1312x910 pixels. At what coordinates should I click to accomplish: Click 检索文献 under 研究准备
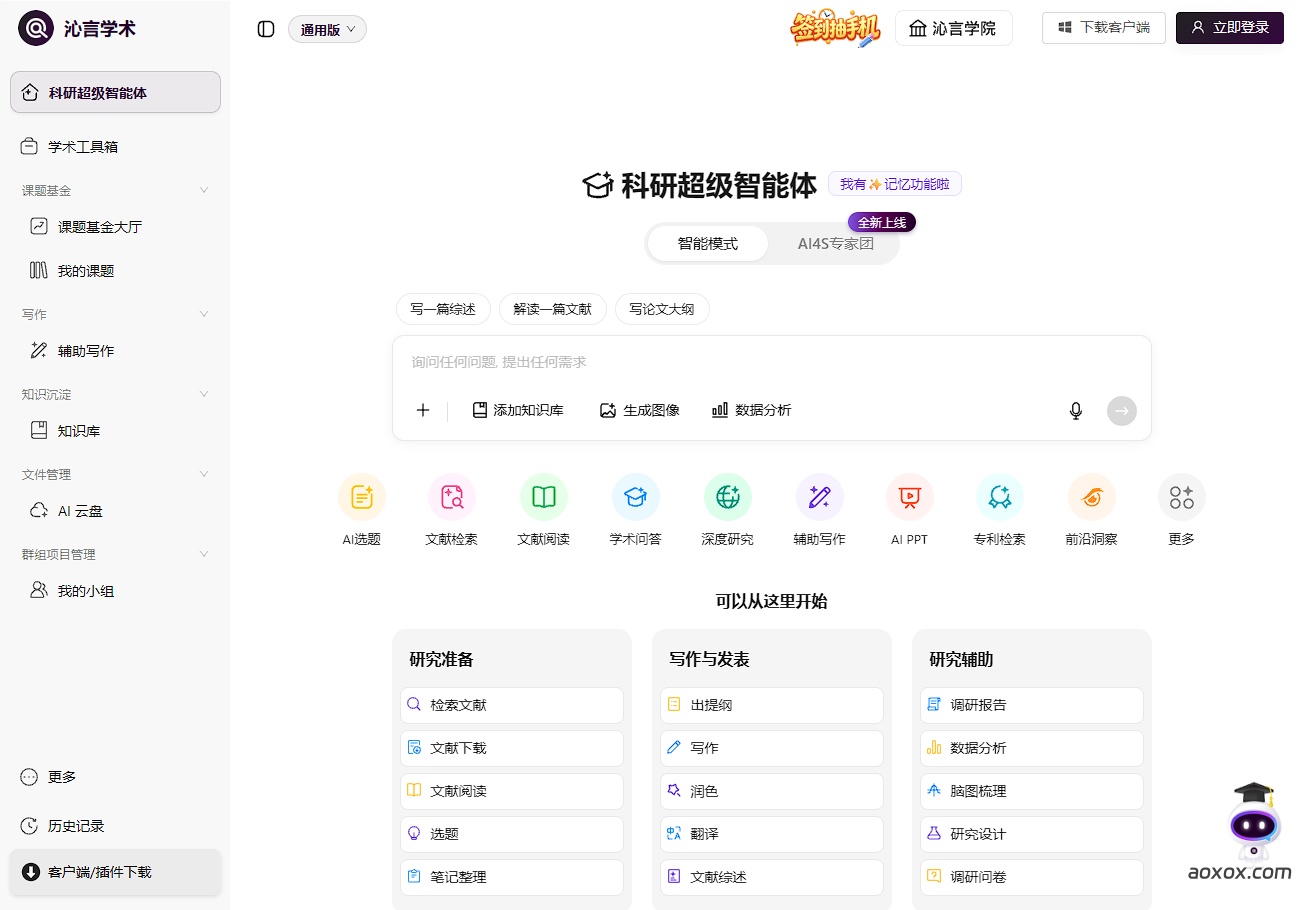tap(512, 705)
